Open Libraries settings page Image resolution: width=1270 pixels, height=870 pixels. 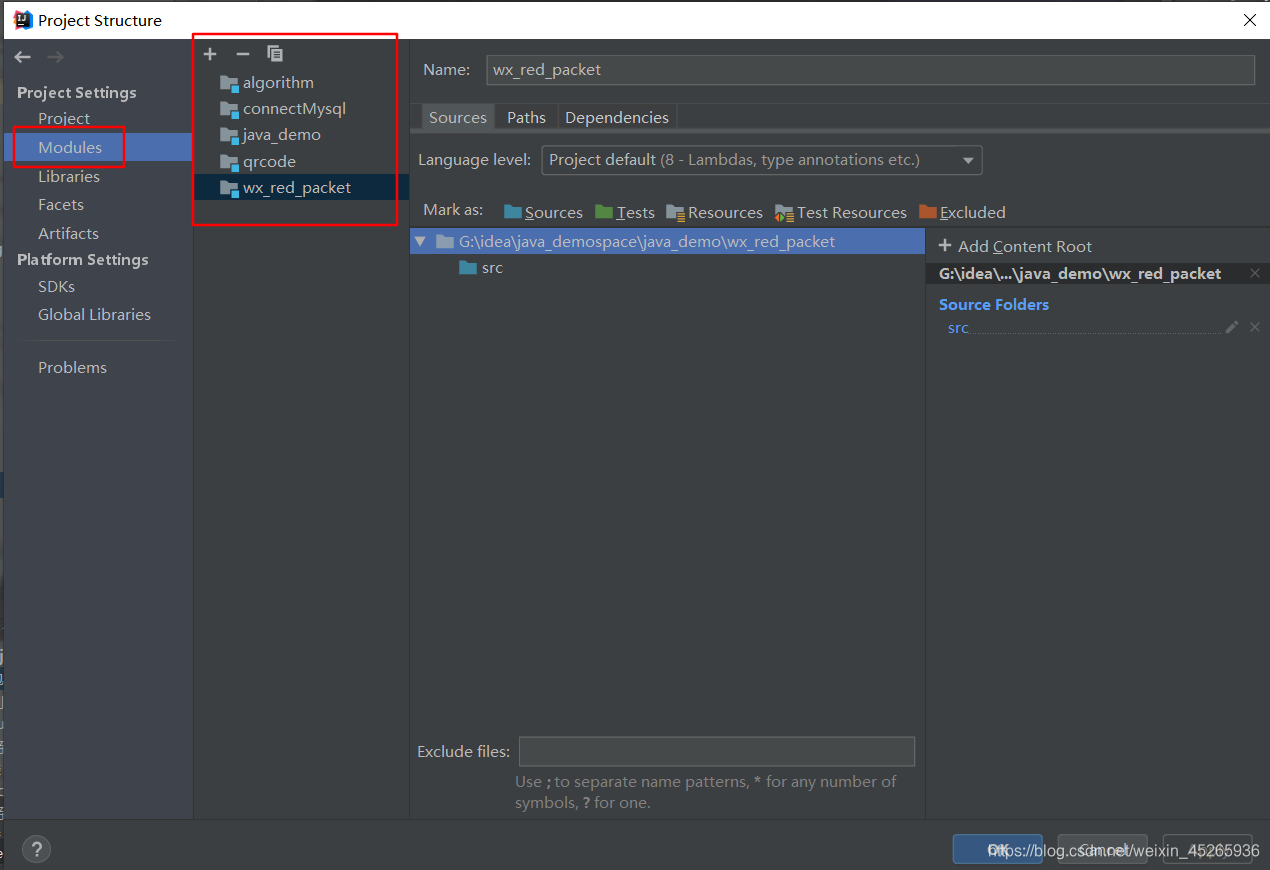(69, 176)
